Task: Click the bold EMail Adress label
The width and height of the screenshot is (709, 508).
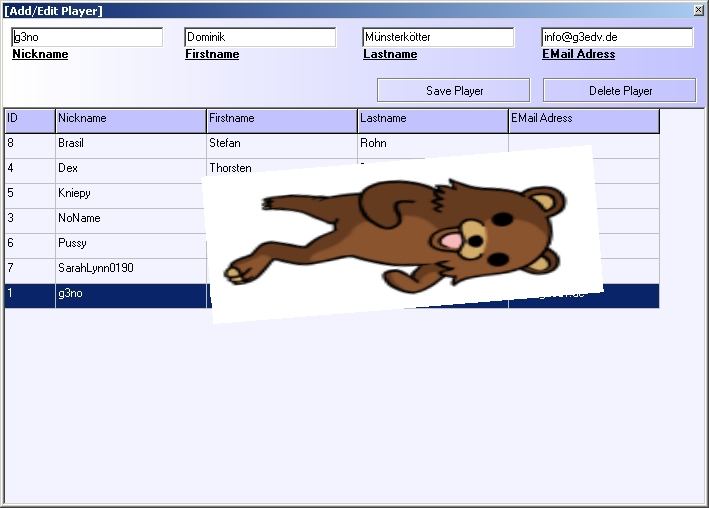Action: [579, 54]
